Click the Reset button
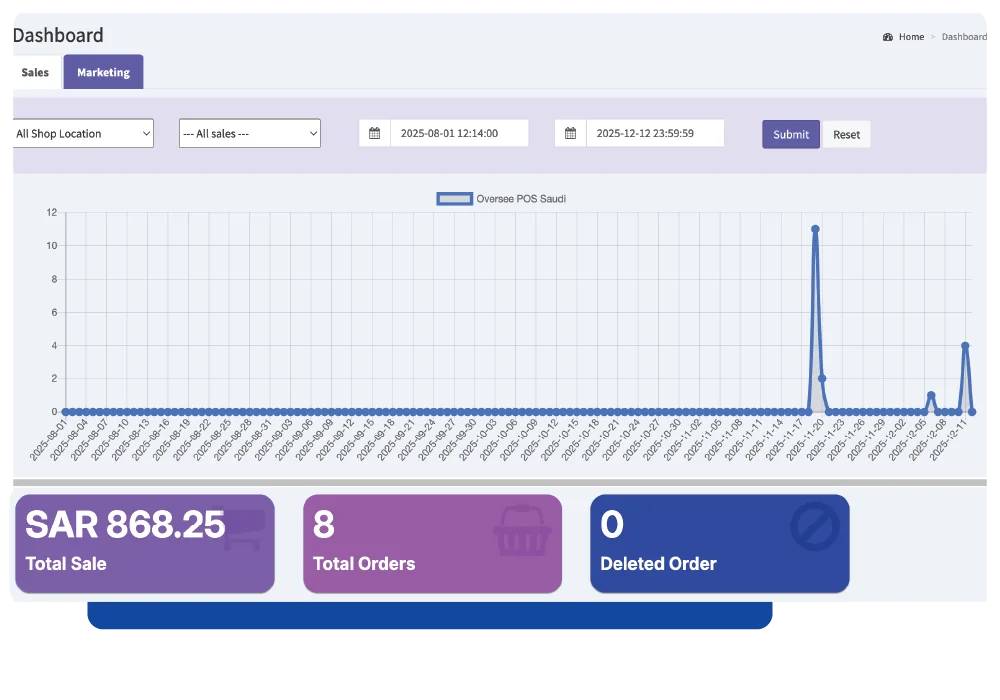This screenshot has width=1000, height=700. point(846,133)
